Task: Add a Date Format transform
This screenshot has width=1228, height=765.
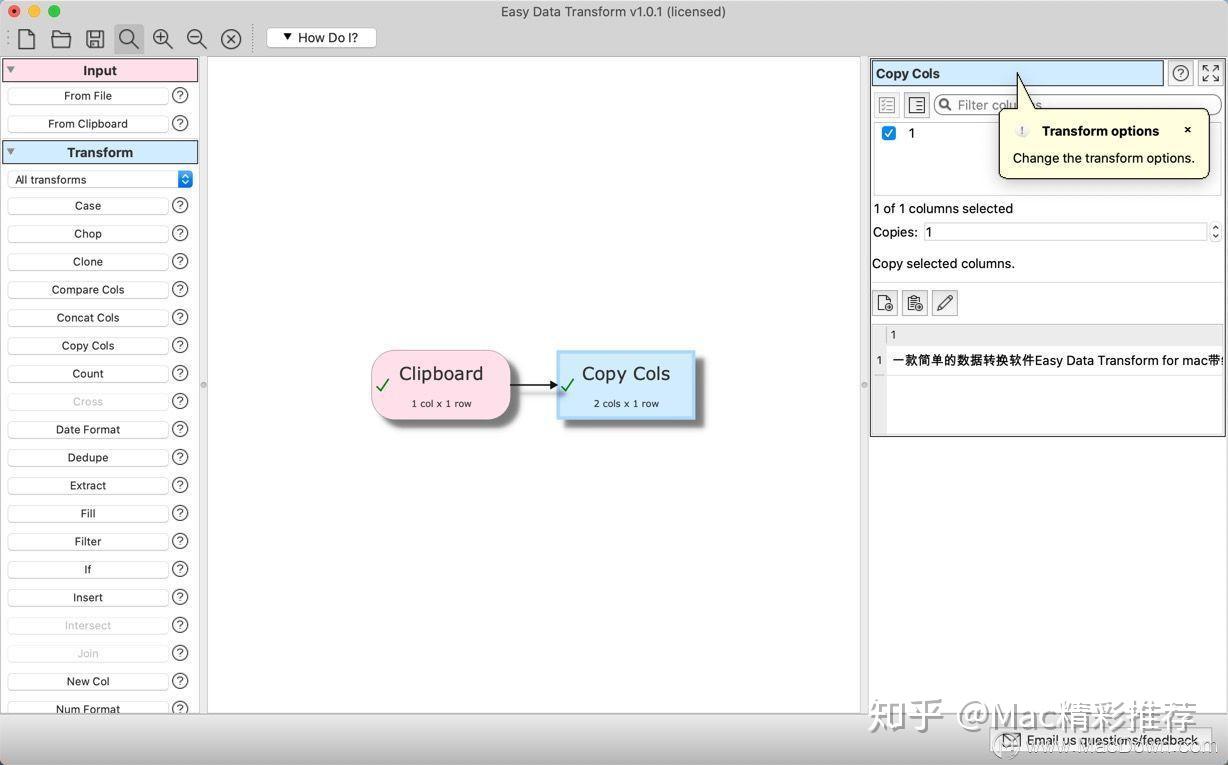Action: point(88,430)
